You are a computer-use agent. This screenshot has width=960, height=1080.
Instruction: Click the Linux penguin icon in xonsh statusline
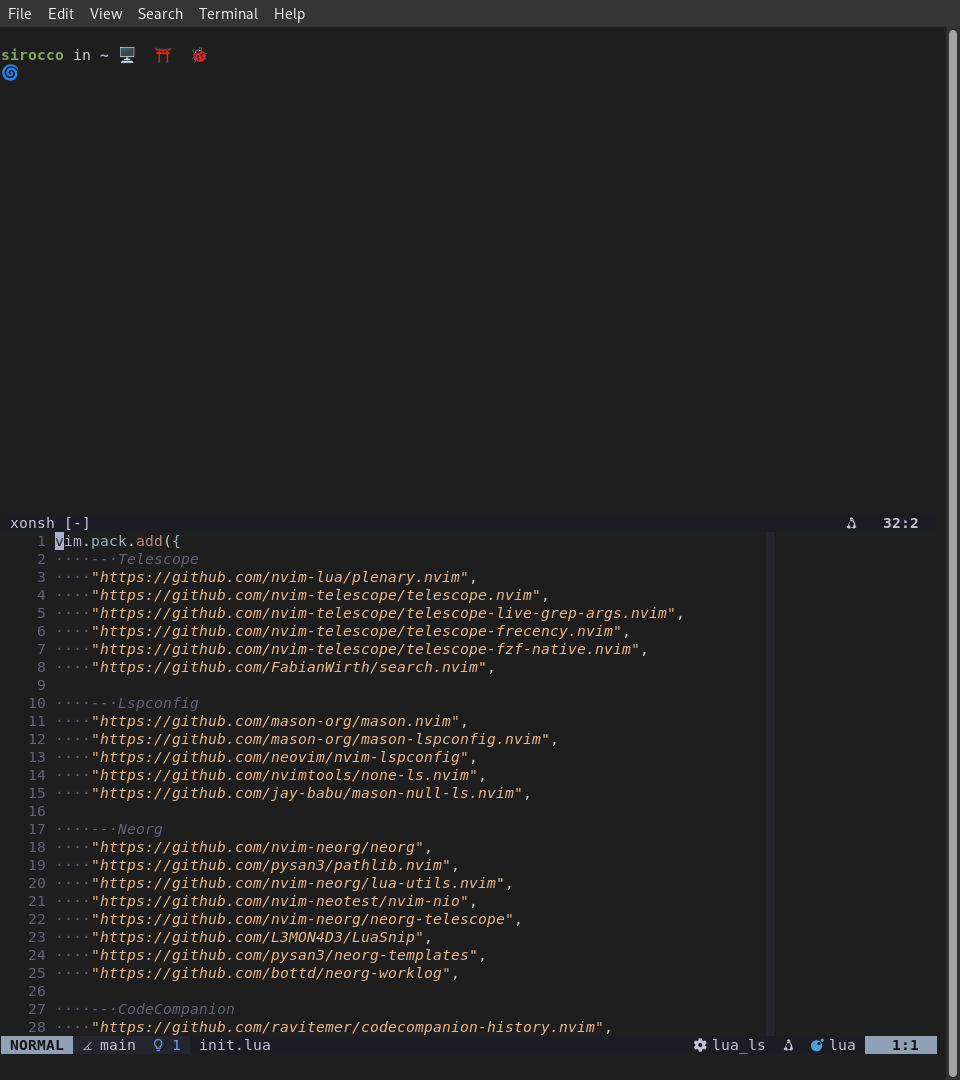click(x=851, y=523)
